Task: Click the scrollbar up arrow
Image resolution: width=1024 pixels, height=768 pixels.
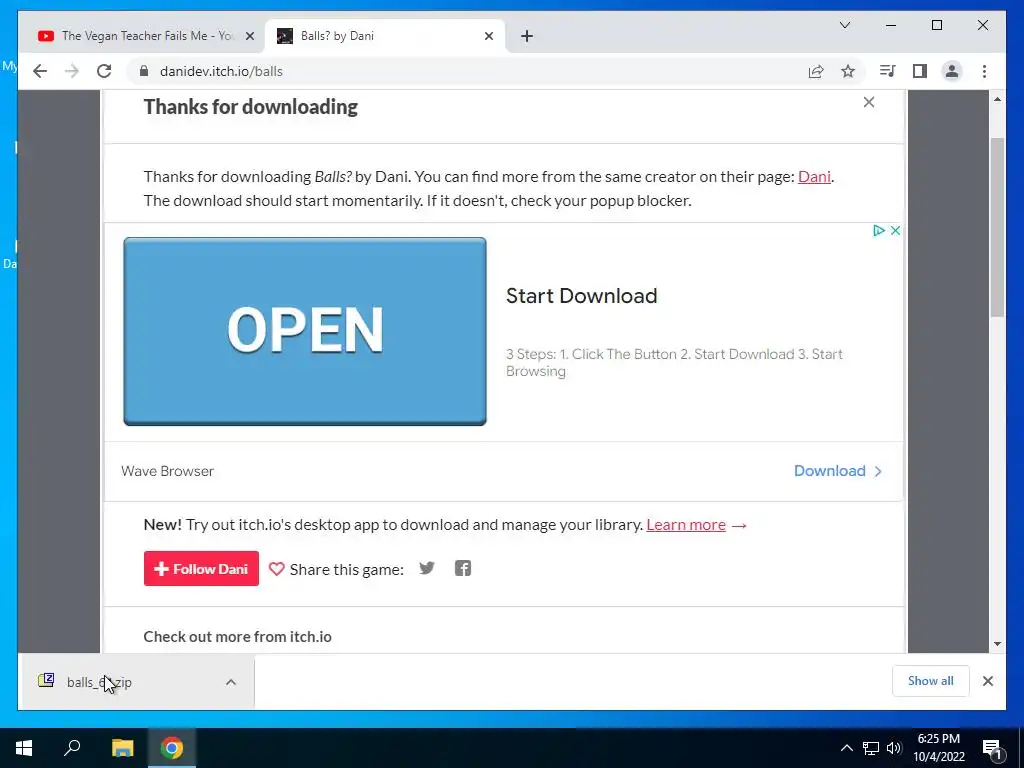Action: pos(997,99)
